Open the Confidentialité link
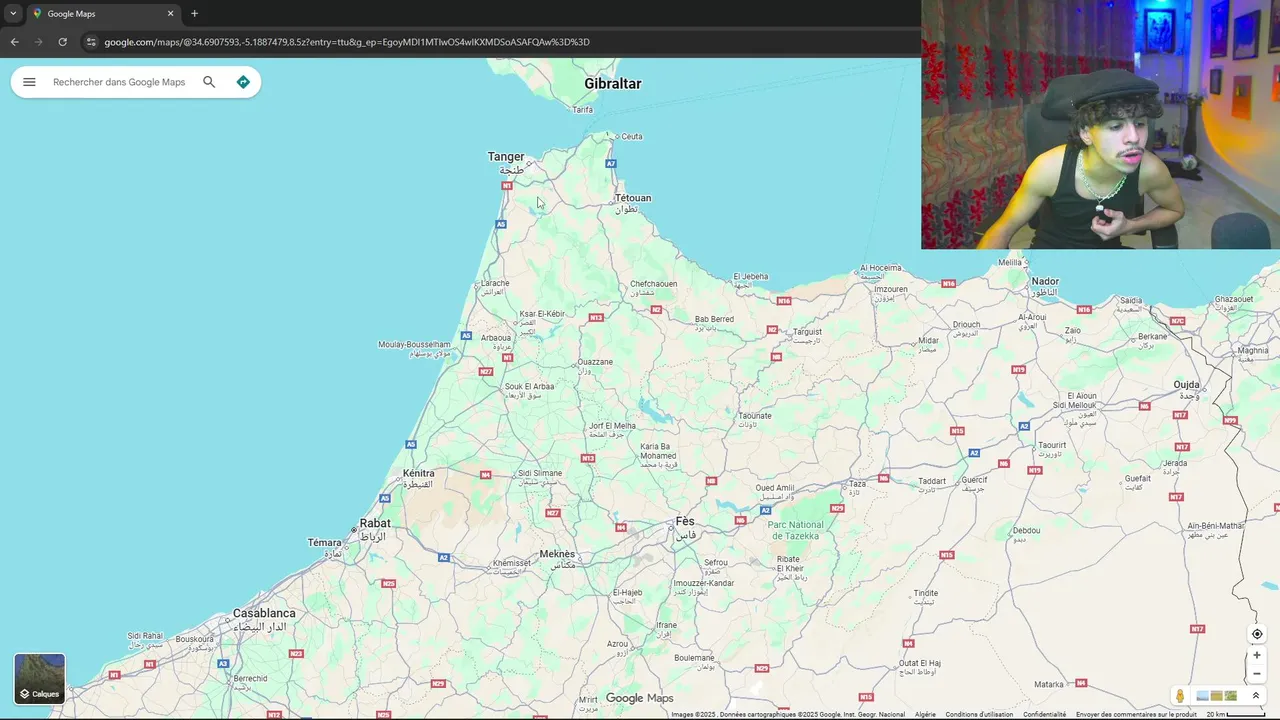1280x720 pixels. (1044, 714)
